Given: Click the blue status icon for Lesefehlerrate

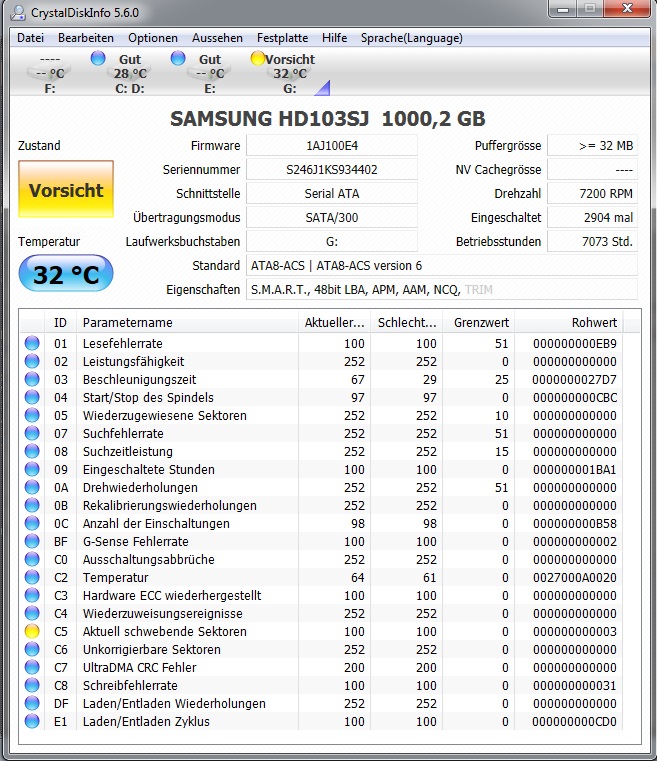Looking at the screenshot, I should coord(32,343).
